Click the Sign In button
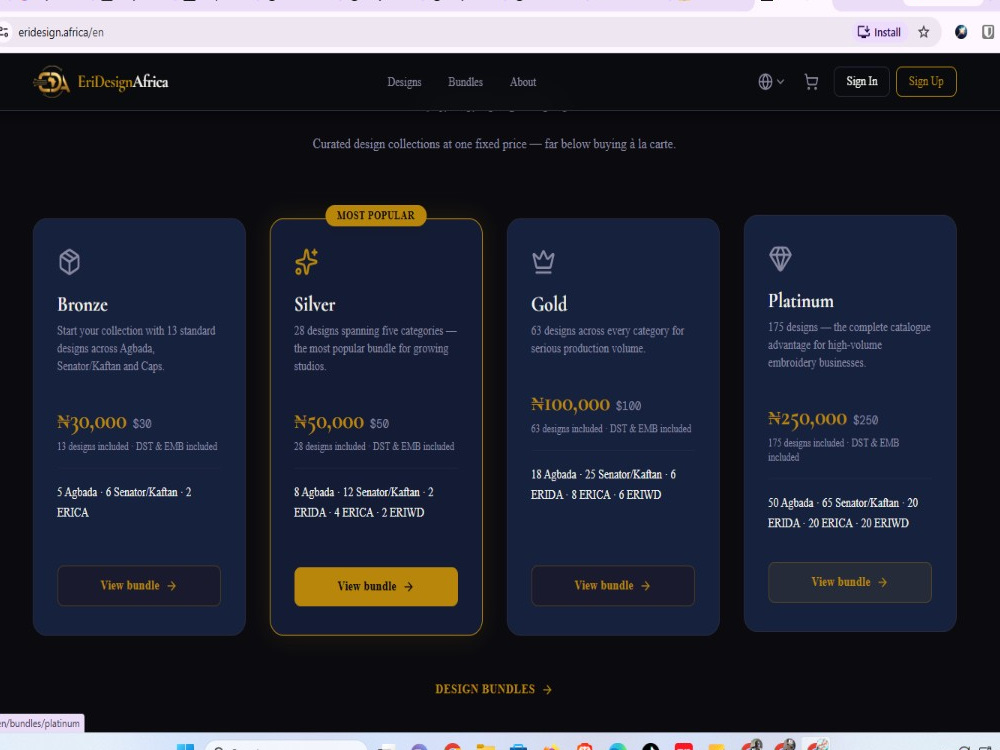Viewport: 1000px width, 750px height. (862, 82)
